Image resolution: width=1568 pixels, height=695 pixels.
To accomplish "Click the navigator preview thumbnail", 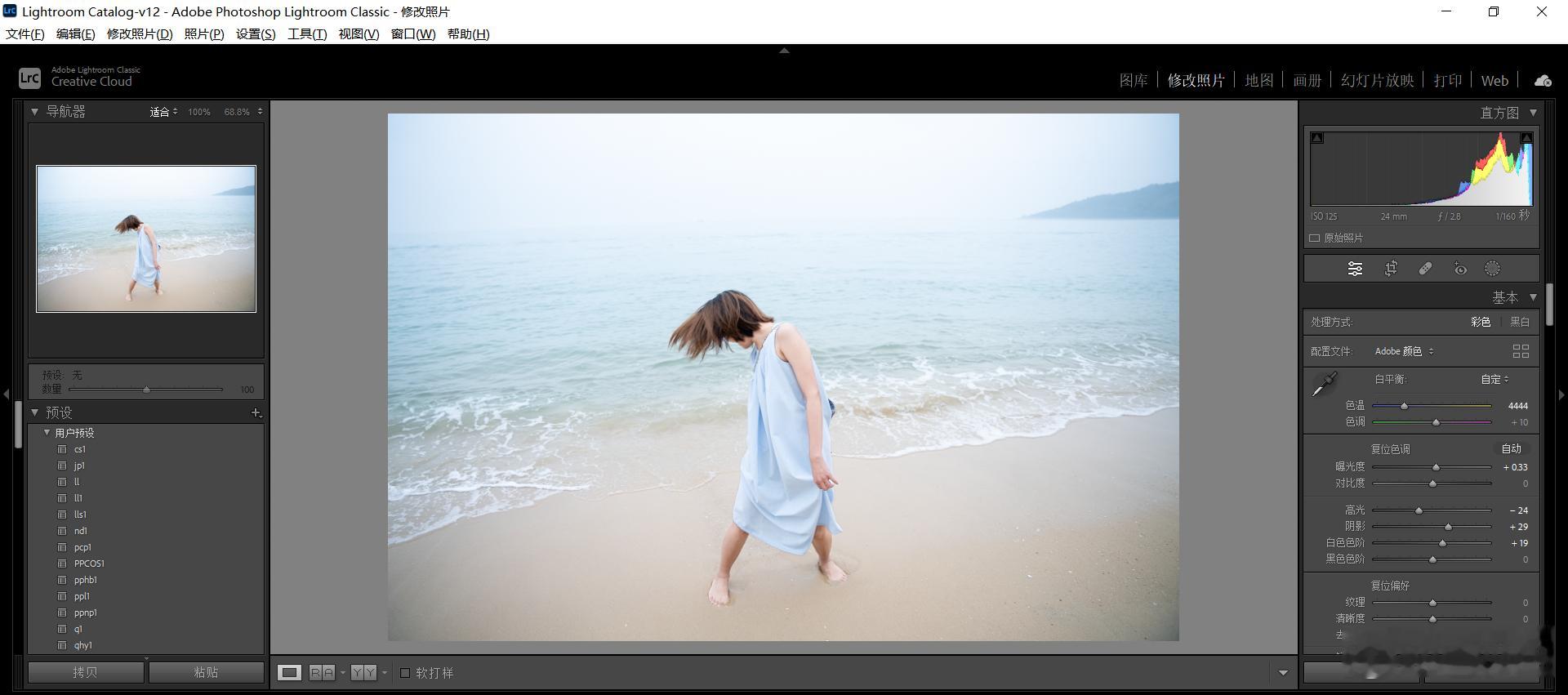I will point(146,238).
